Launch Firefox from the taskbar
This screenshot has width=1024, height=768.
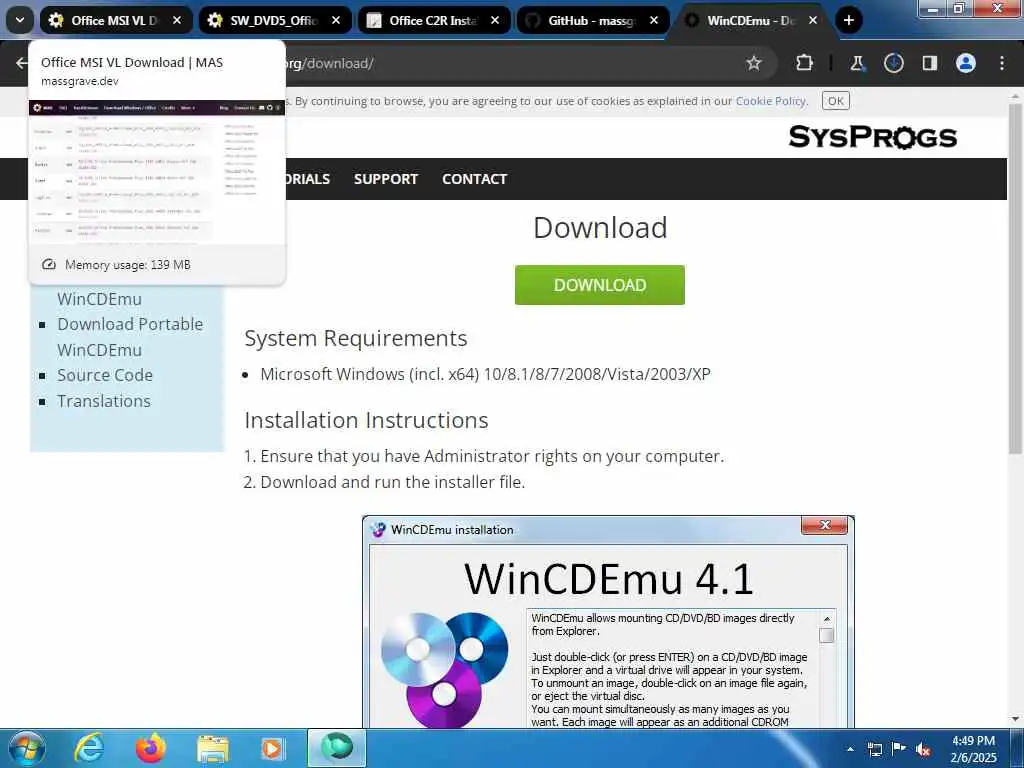click(x=150, y=748)
